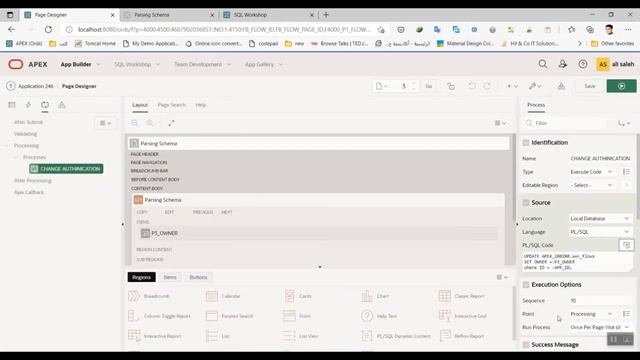Screen dimensions: 640x360
Task: Select the Chart region type icon
Action: 367,296
